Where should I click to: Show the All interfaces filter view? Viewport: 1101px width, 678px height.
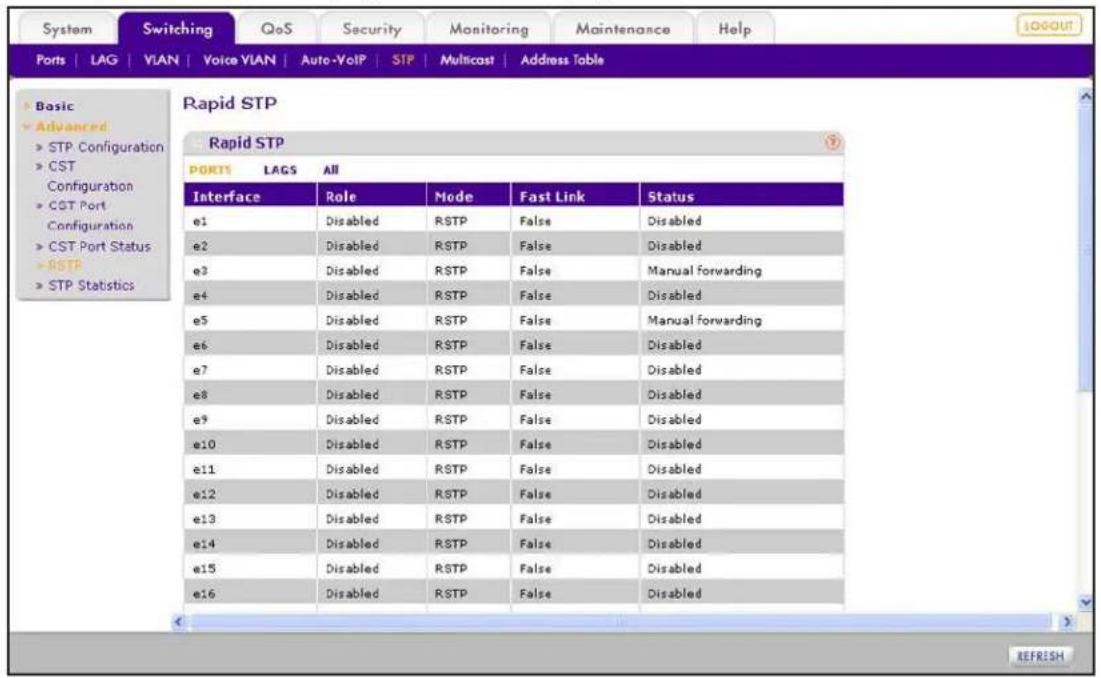(331, 170)
